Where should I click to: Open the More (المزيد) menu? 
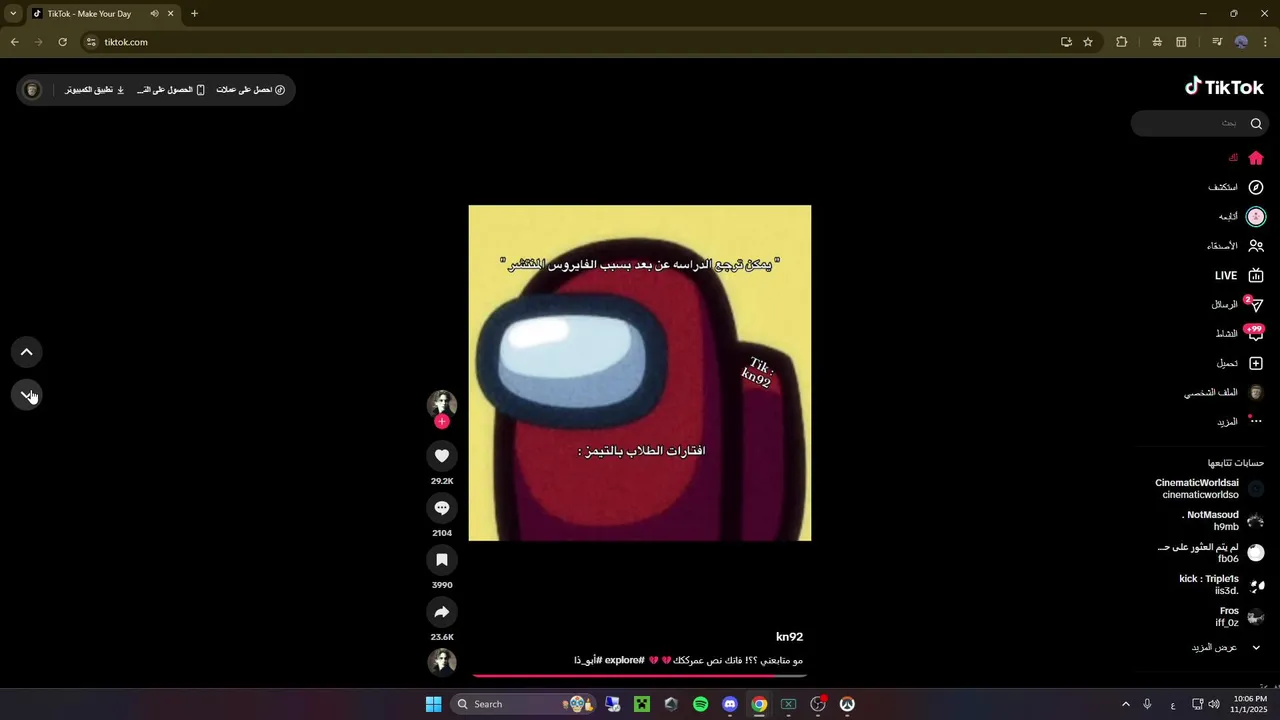pyautogui.click(x=1240, y=422)
